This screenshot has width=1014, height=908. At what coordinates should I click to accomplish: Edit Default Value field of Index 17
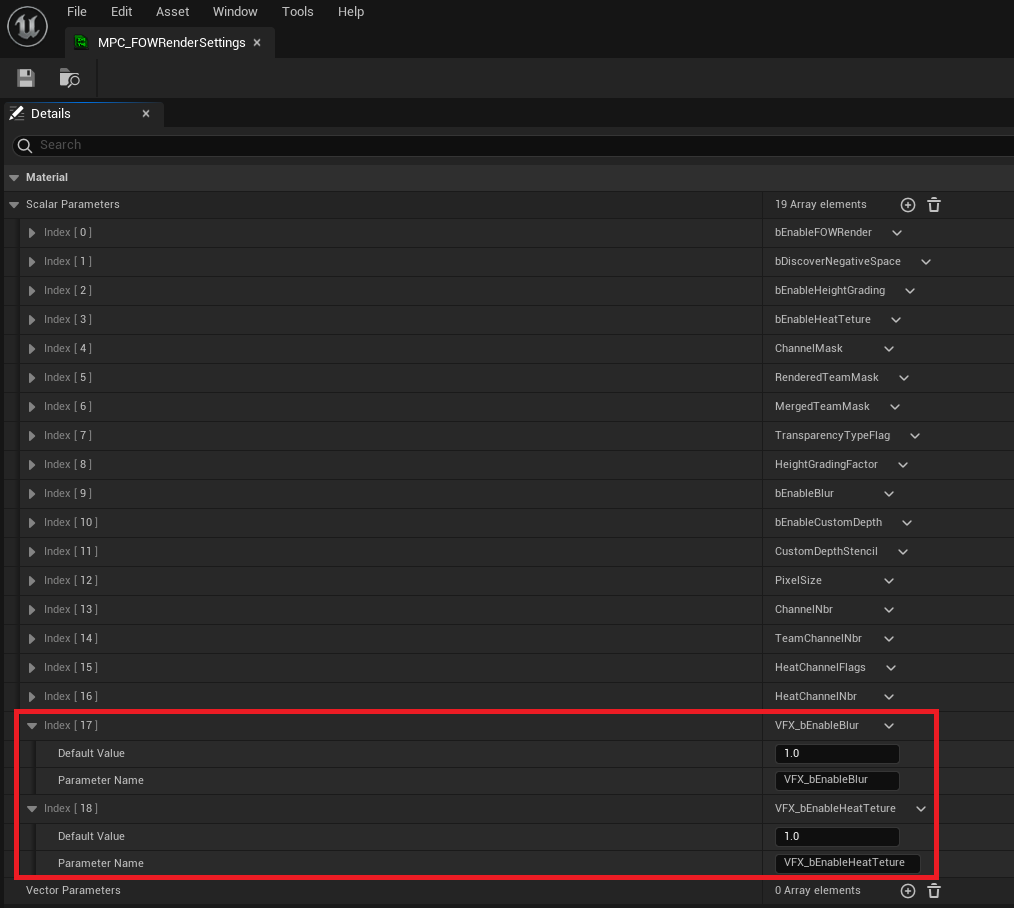[x=837, y=753]
